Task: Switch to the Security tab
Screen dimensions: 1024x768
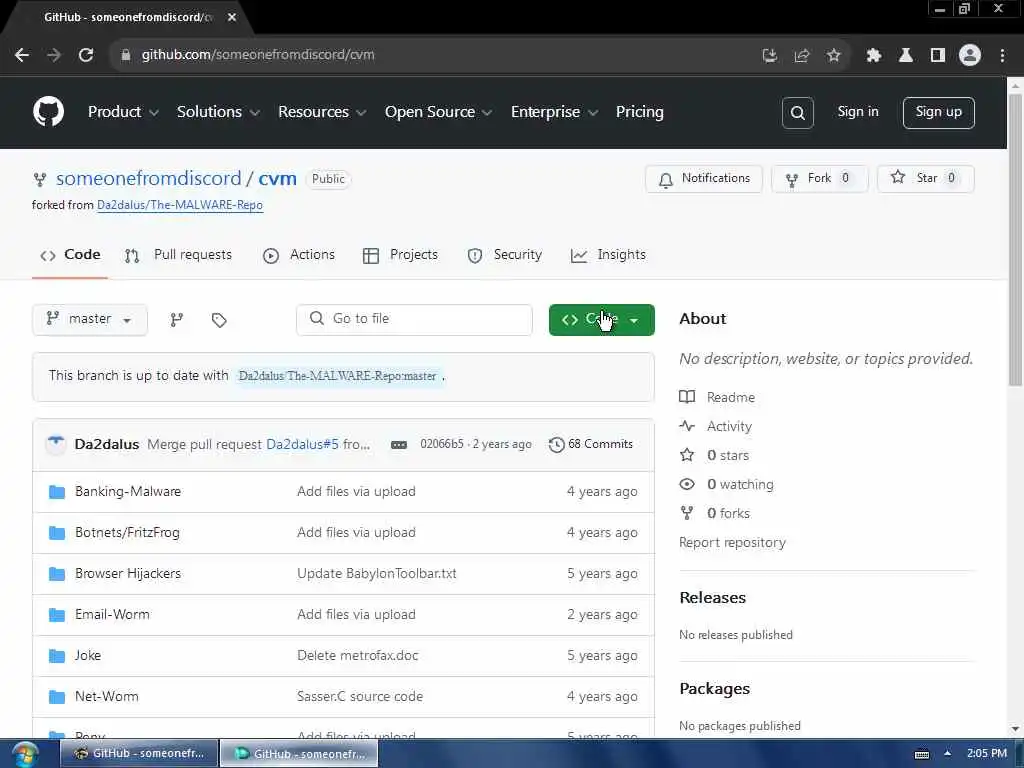Action: coord(505,255)
